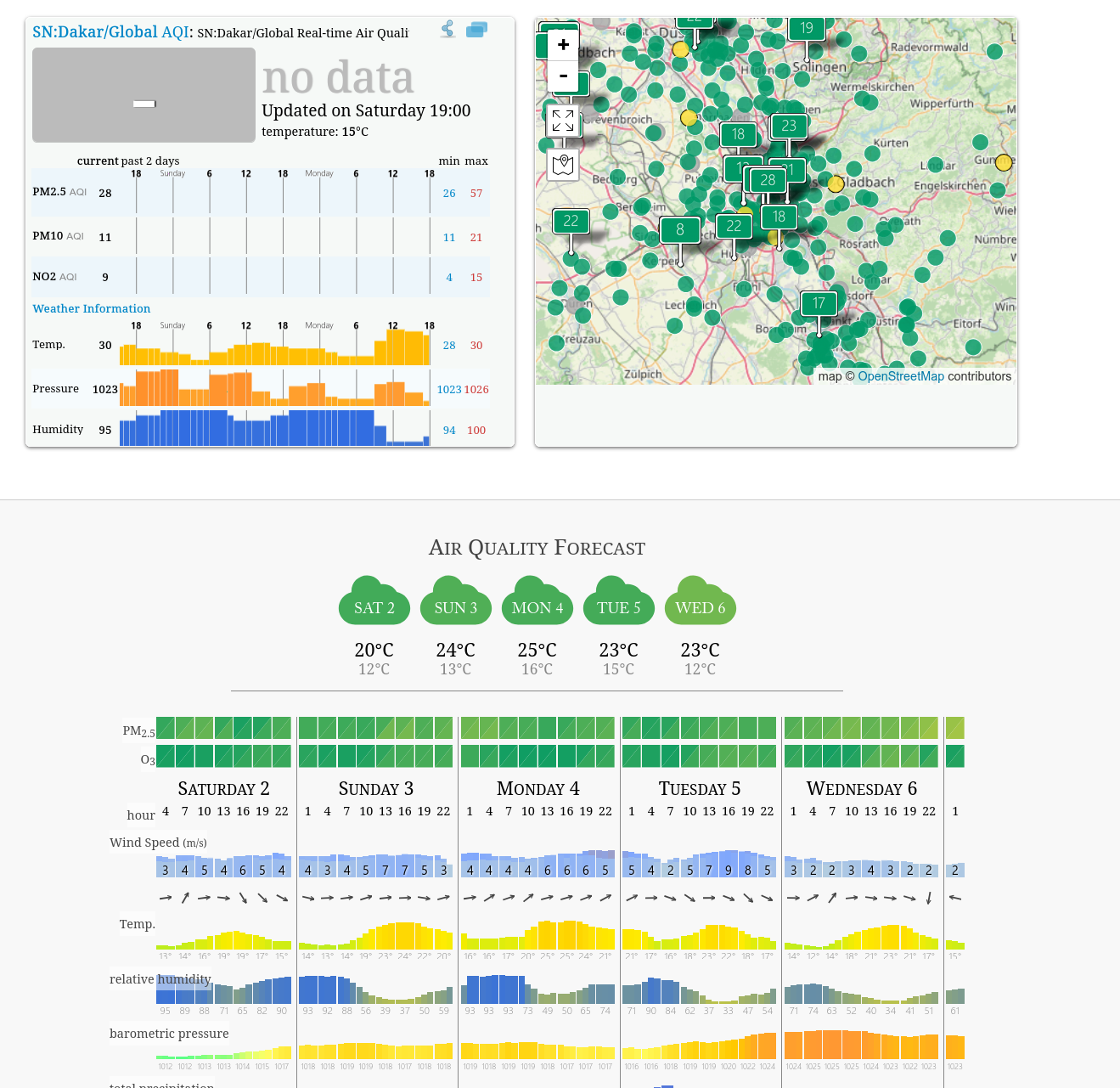The width and height of the screenshot is (1120, 1088).
Task: Click the TUE 5 forecast cloud
Action: click(x=619, y=600)
